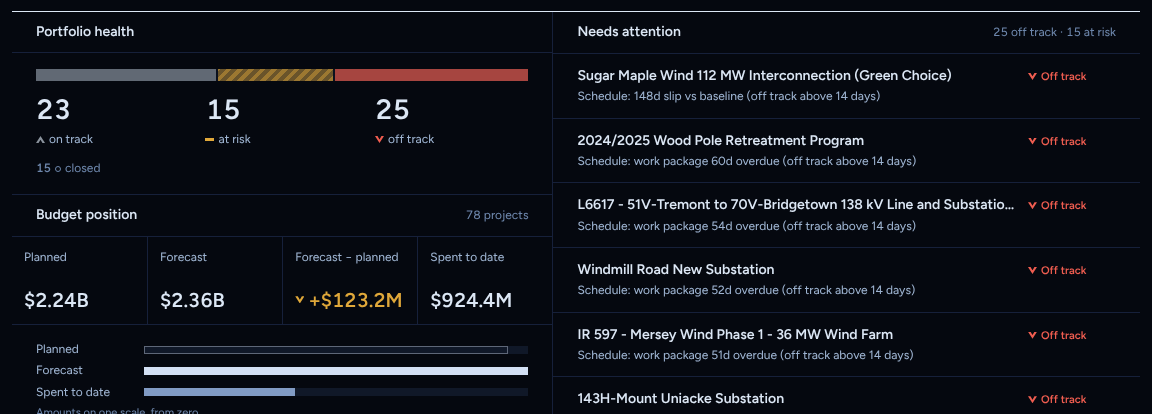The width and height of the screenshot is (1152, 414).
Task: Click the 25 off track count
Action: click(392, 110)
